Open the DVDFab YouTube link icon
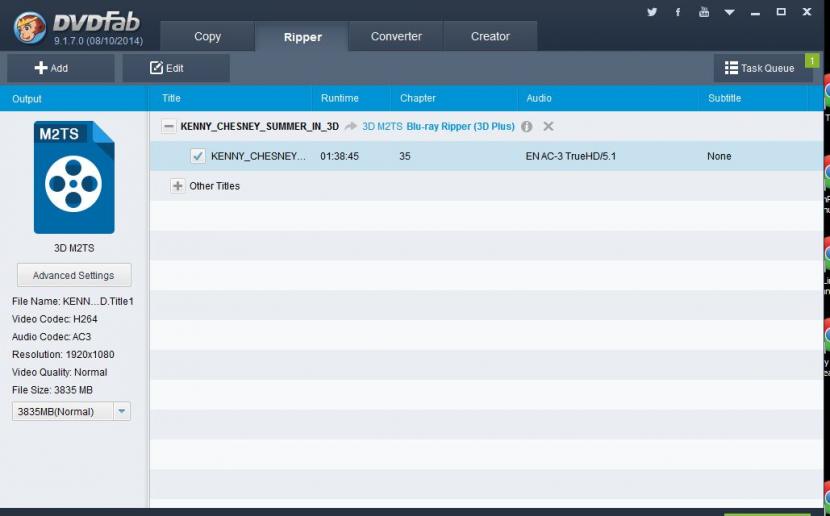This screenshot has height=516, width=830. tap(703, 12)
